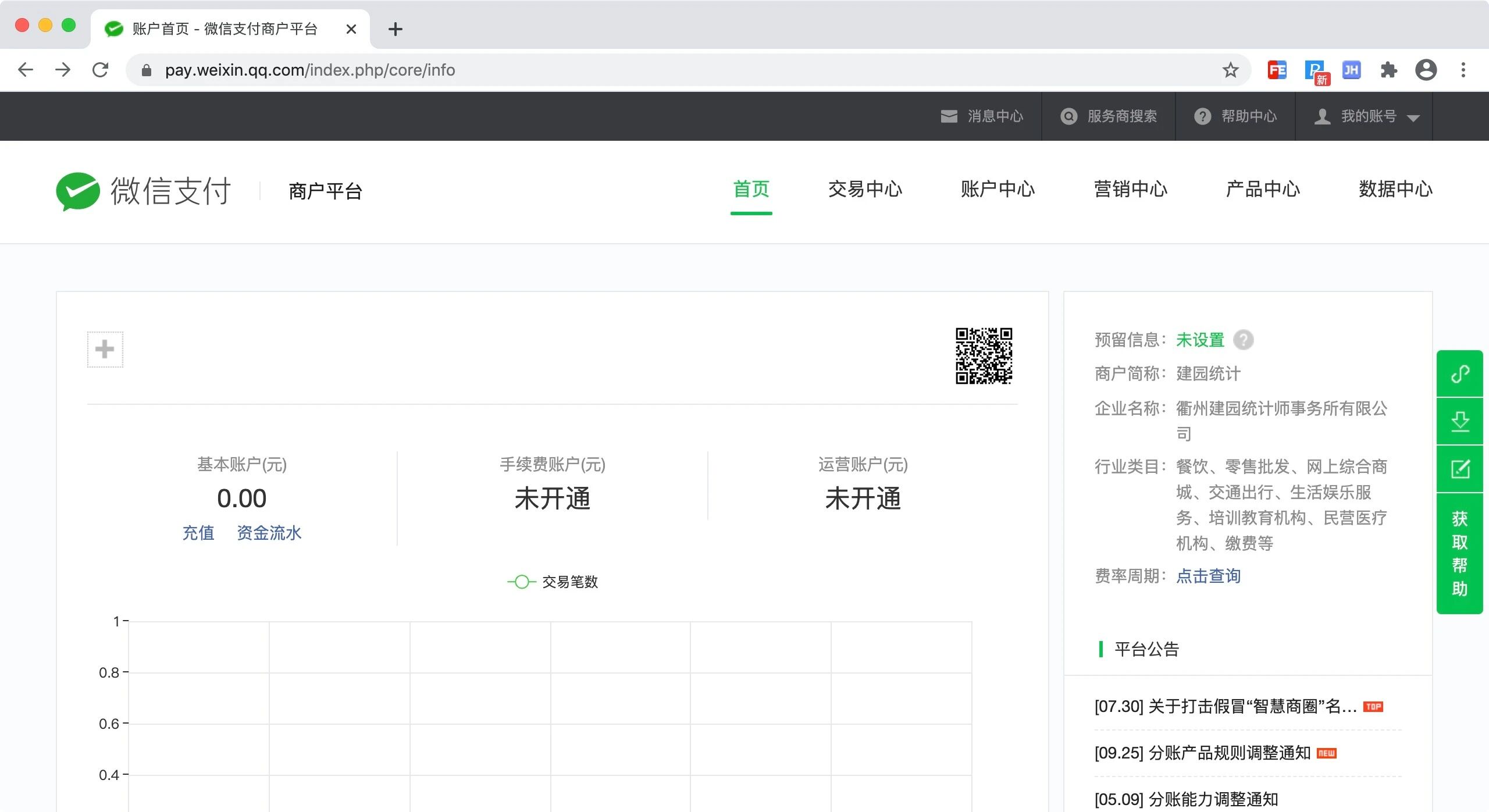Click the merchant QR code image
The width and height of the screenshot is (1489, 812).
click(984, 355)
